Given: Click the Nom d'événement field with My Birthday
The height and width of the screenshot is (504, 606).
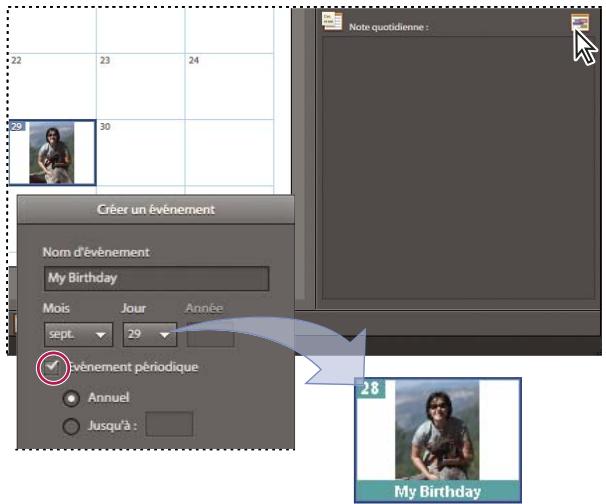Looking at the screenshot, I should tap(157, 278).
